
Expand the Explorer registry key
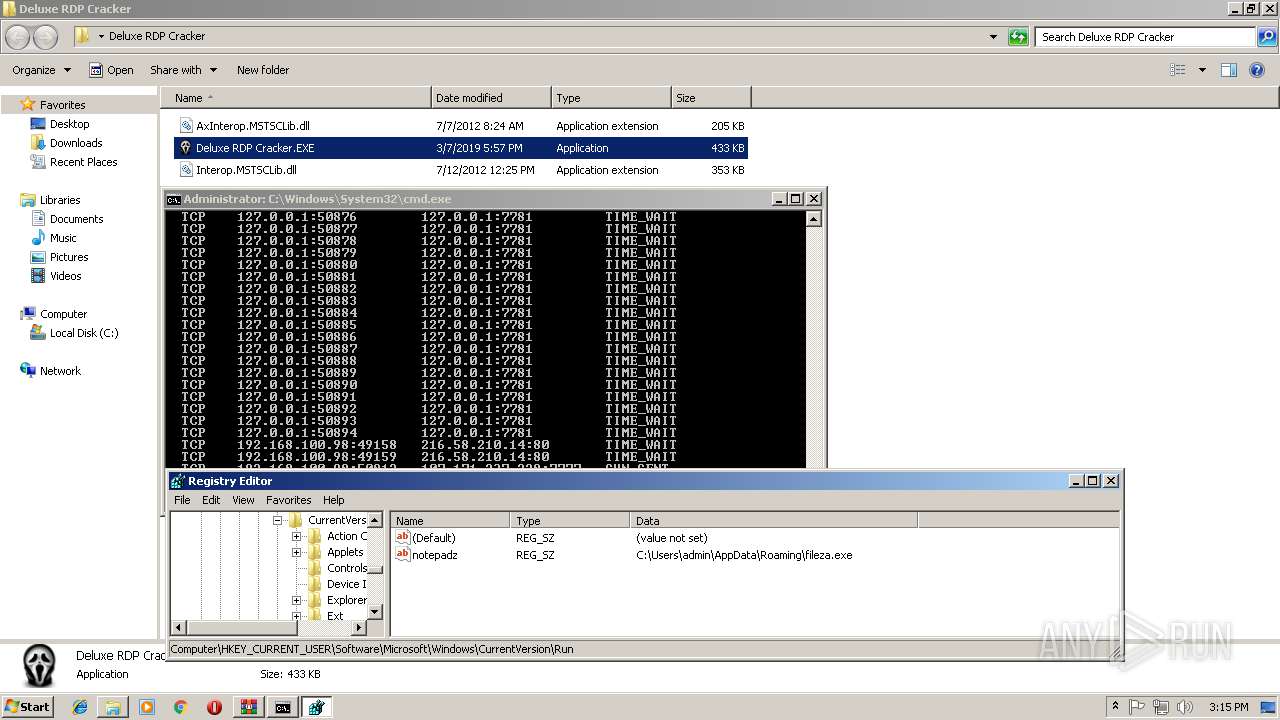click(296, 600)
